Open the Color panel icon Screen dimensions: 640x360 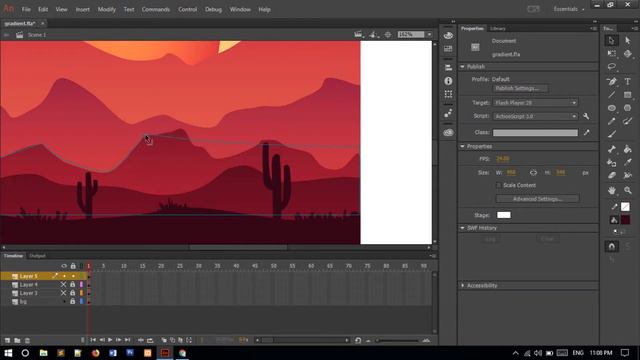click(448, 36)
